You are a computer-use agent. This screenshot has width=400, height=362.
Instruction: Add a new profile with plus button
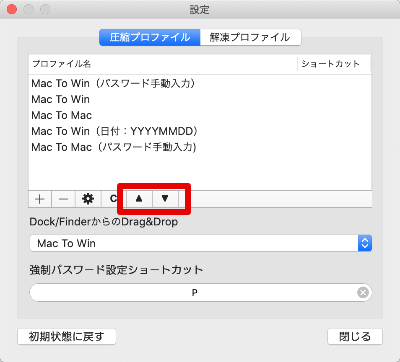pos(40,199)
